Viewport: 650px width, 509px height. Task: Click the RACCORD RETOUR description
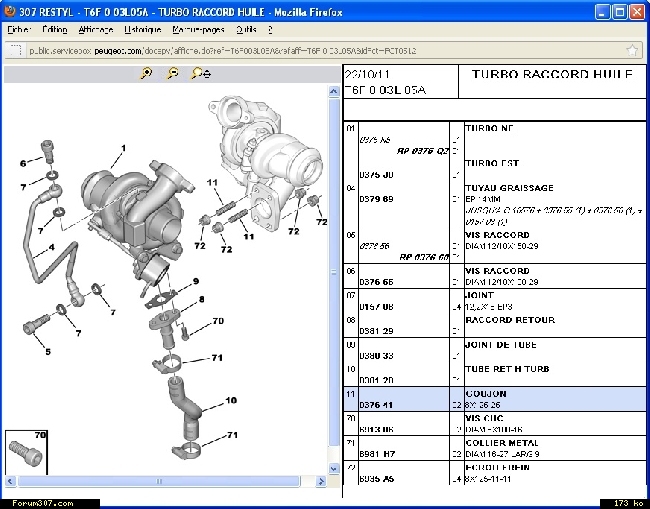(x=510, y=320)
